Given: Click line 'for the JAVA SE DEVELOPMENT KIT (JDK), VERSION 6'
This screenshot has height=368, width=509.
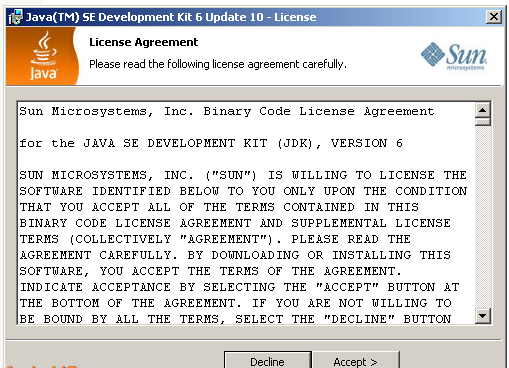Looking at the screenshot, I should click(211, 143).
